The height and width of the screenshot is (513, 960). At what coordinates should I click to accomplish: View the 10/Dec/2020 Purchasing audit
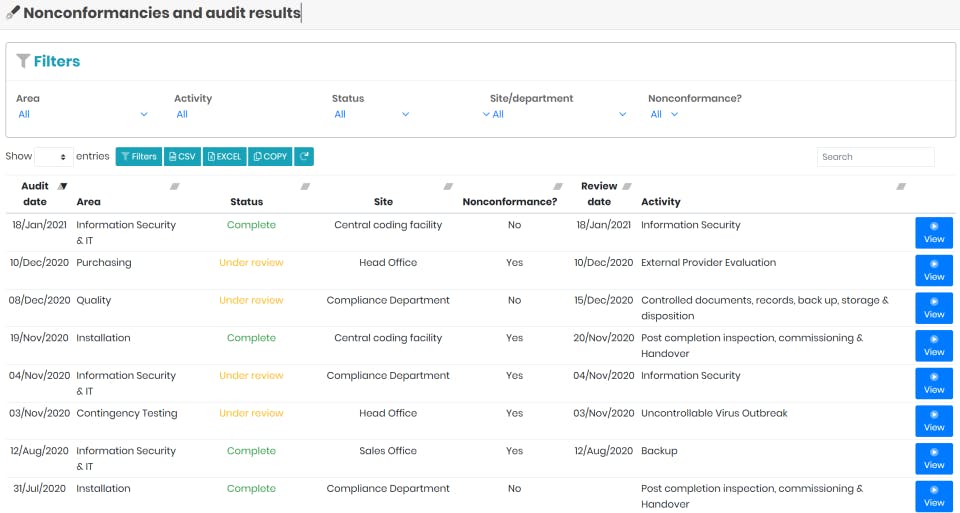point(934,271)
